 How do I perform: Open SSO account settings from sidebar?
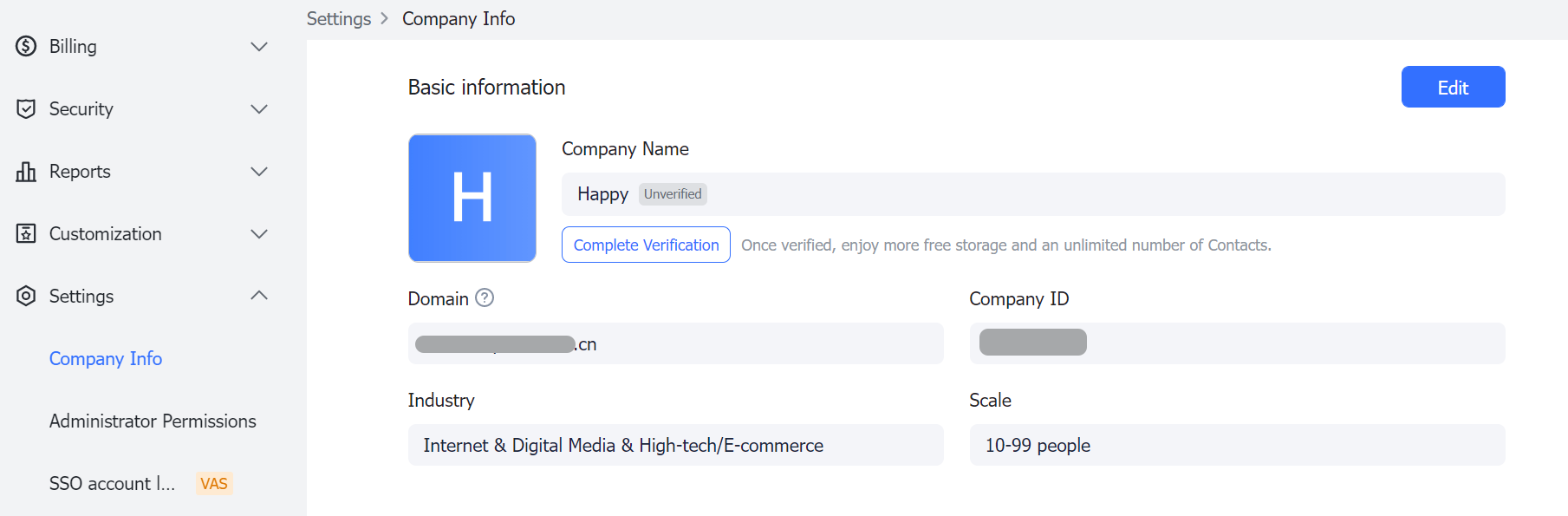pyautogui.click(x=111, y=483)
